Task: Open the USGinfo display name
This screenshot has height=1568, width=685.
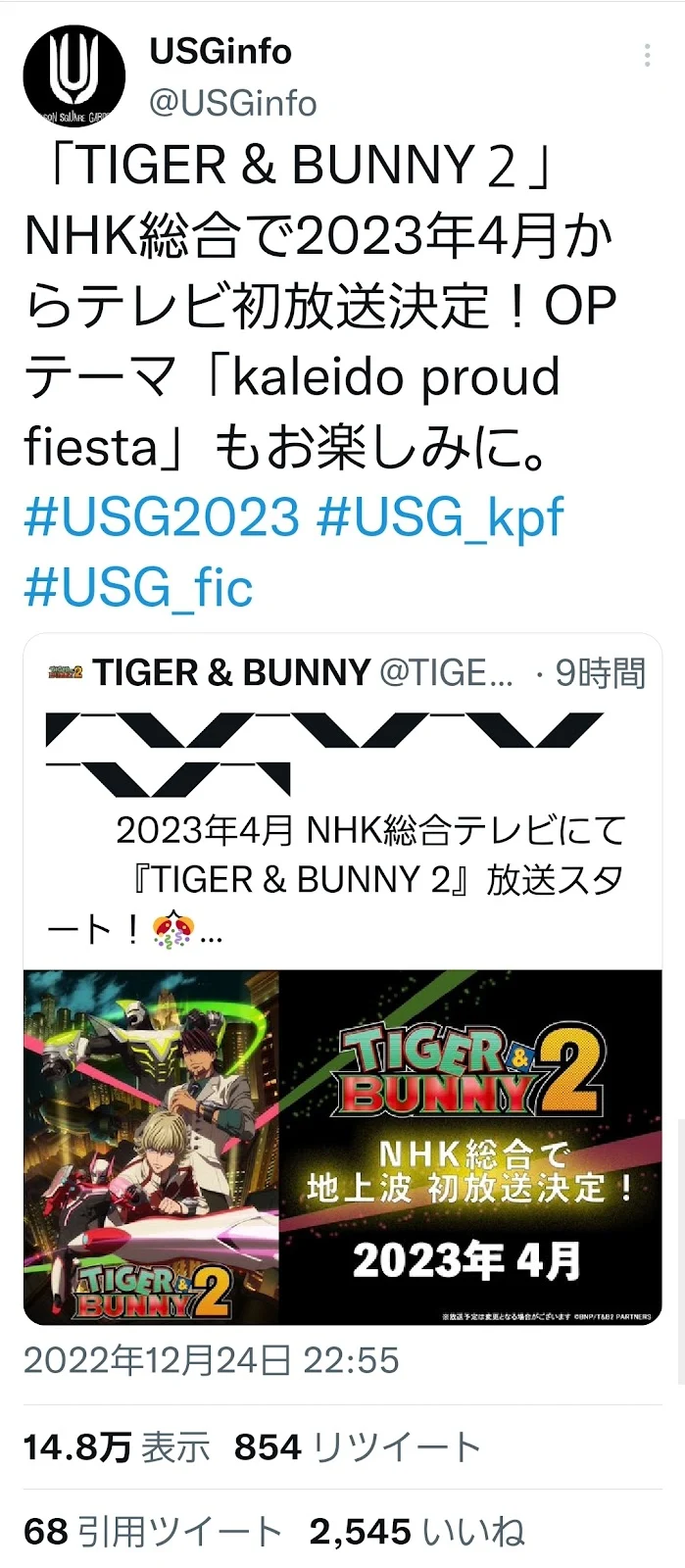Action: [220, 51]
